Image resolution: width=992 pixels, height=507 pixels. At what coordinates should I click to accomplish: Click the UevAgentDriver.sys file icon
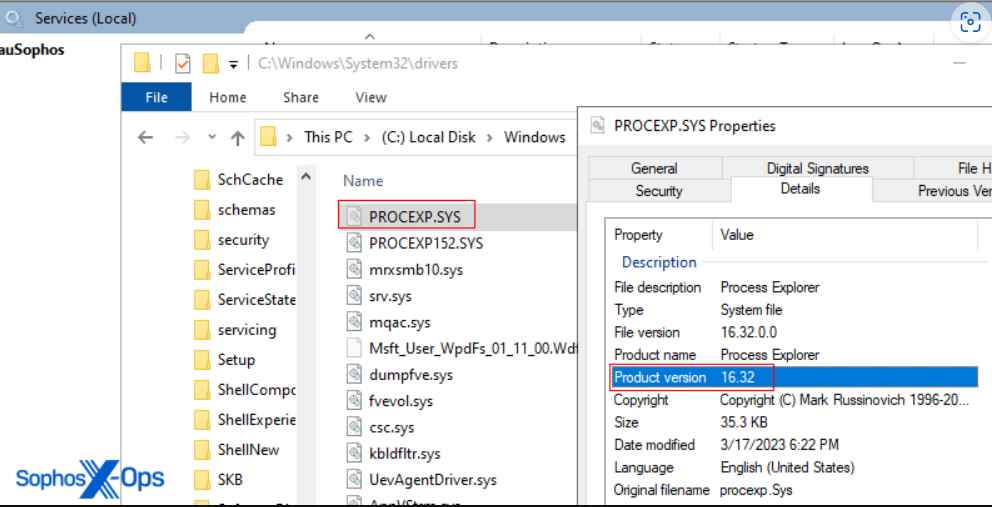pos(354,479)
